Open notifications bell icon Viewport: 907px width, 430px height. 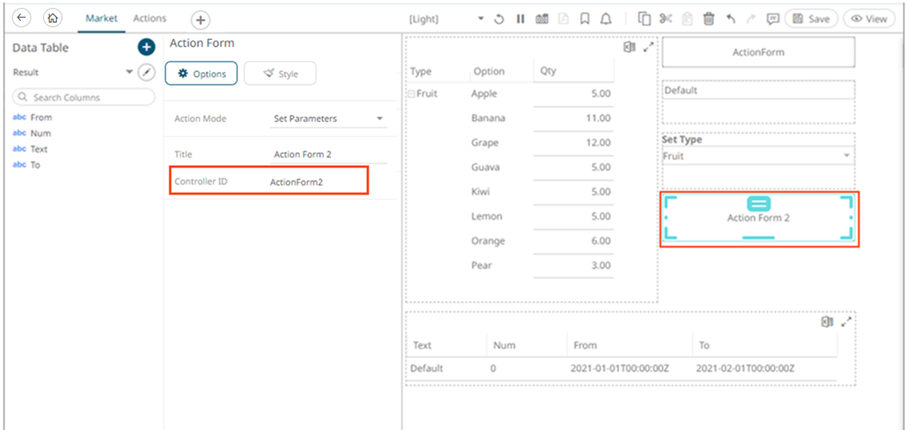tap(606, 19)
